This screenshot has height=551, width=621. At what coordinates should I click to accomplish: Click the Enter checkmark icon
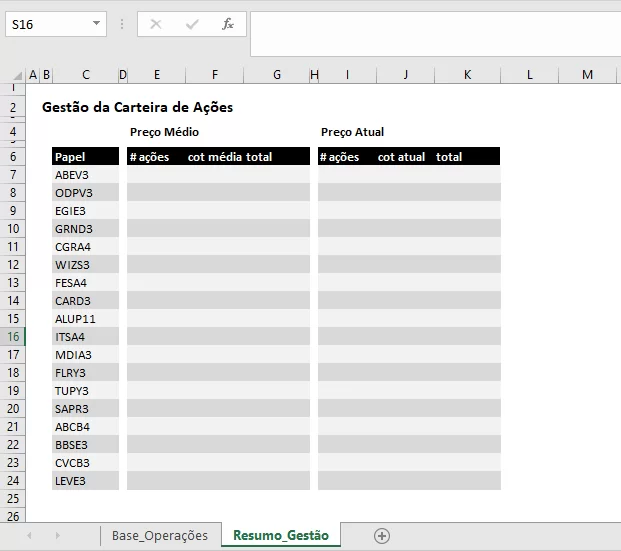192,24
